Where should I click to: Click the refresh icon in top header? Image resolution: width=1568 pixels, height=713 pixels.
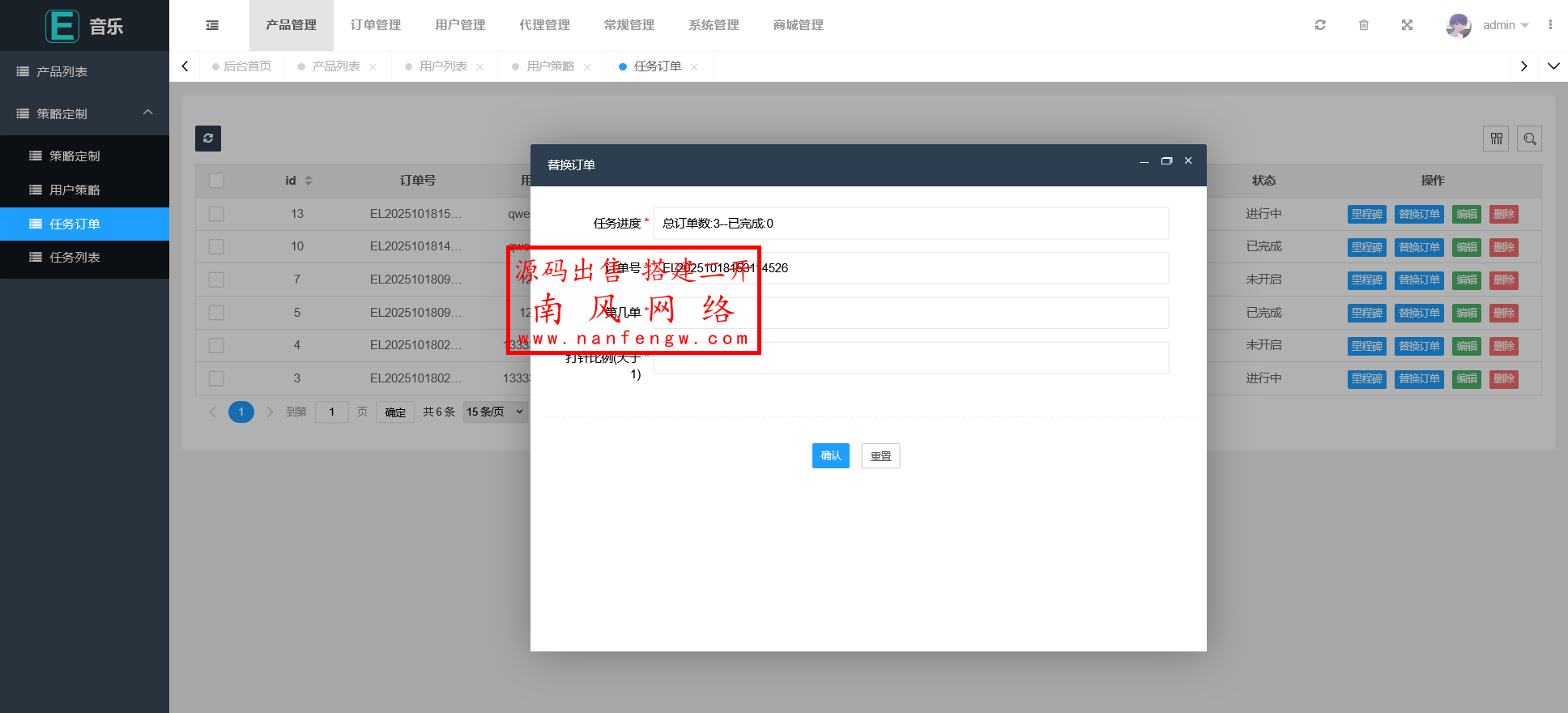click(x=1320, y=25)
